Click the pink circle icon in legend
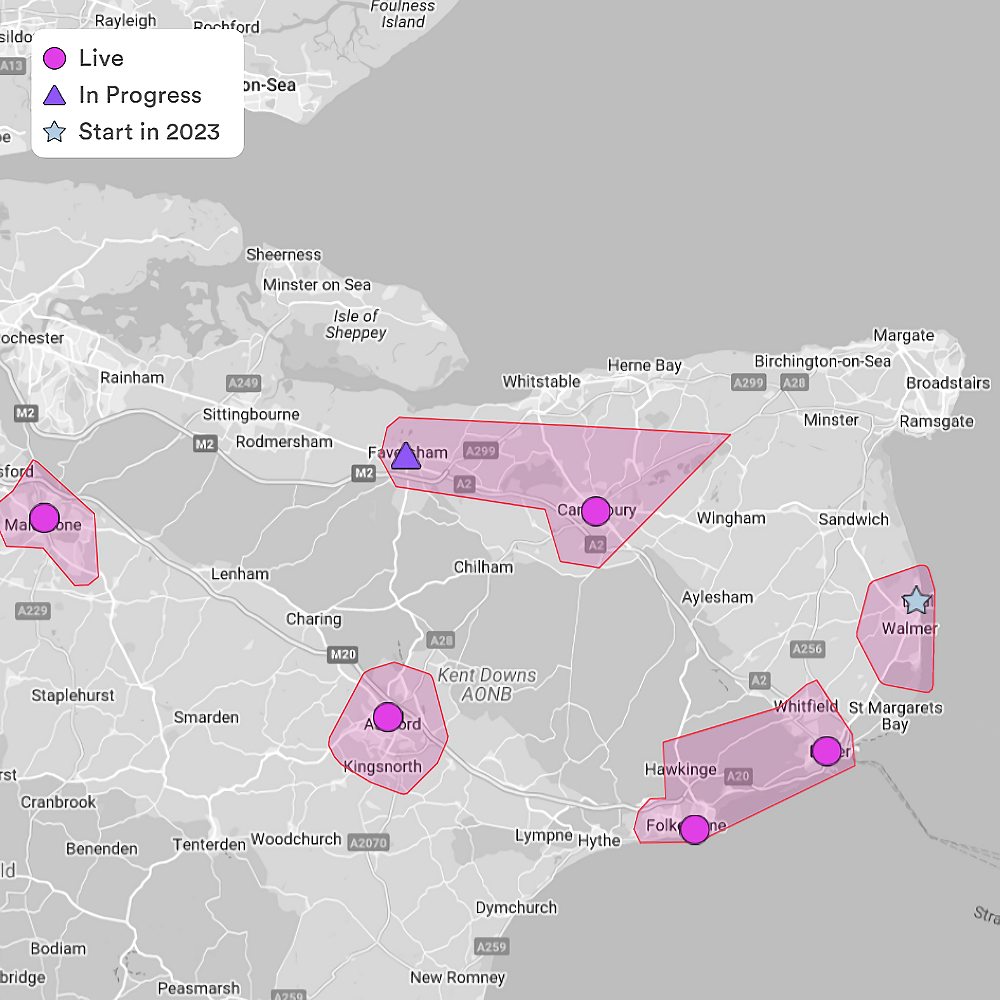 55,59
